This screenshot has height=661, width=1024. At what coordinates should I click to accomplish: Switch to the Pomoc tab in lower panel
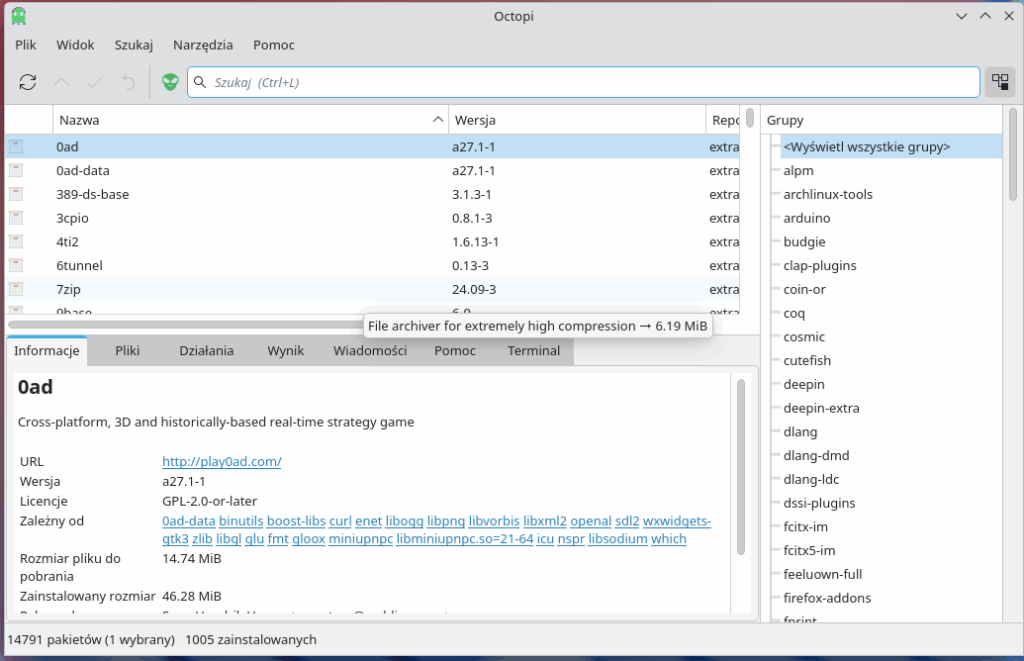[455, 351]
